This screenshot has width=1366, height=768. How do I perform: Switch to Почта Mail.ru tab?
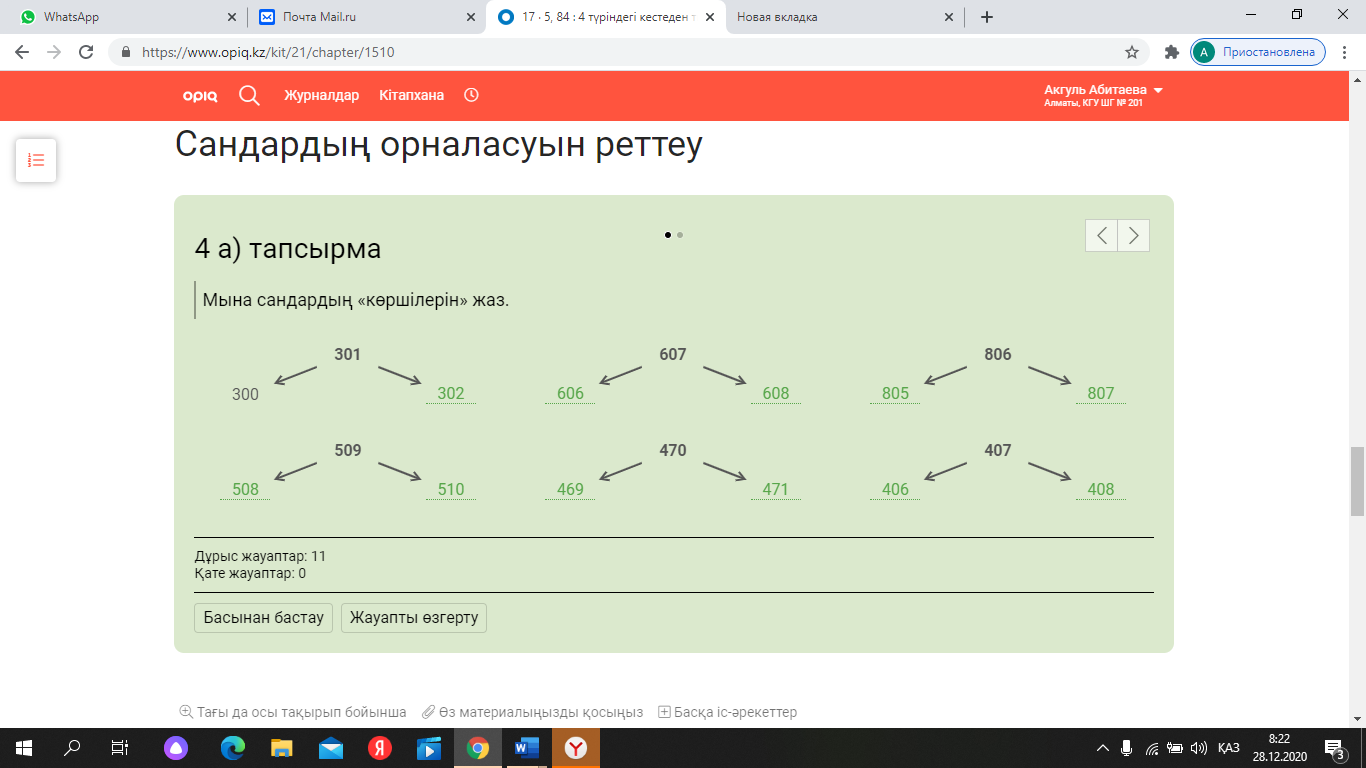click(x=366, y=17)
